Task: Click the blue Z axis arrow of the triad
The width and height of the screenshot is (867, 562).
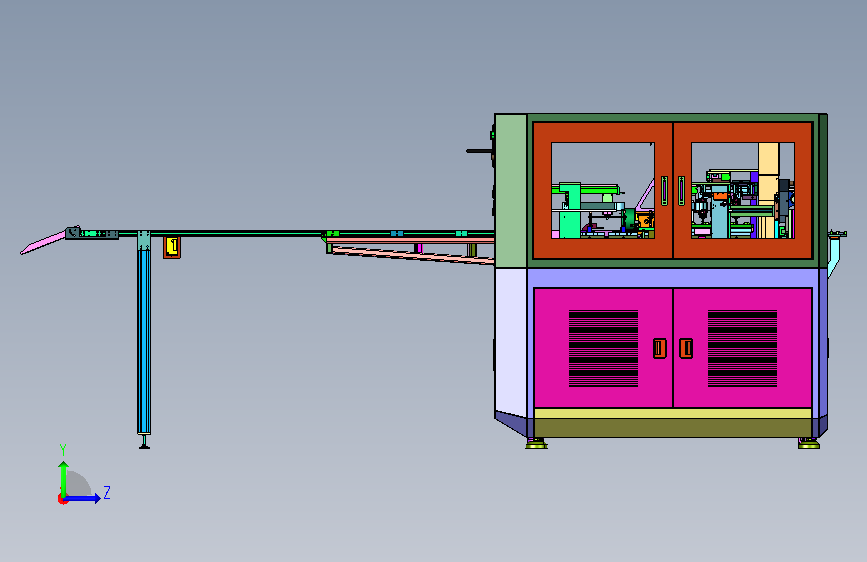Action: tap(83, 498)
